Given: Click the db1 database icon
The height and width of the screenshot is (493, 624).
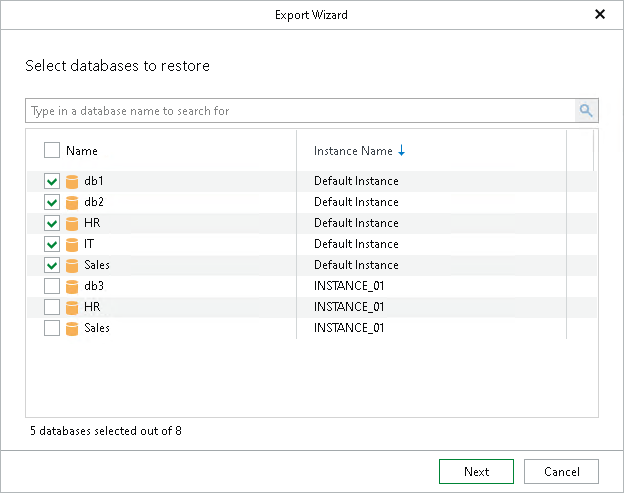Looking at the screenshot, I should coord(72,181).
